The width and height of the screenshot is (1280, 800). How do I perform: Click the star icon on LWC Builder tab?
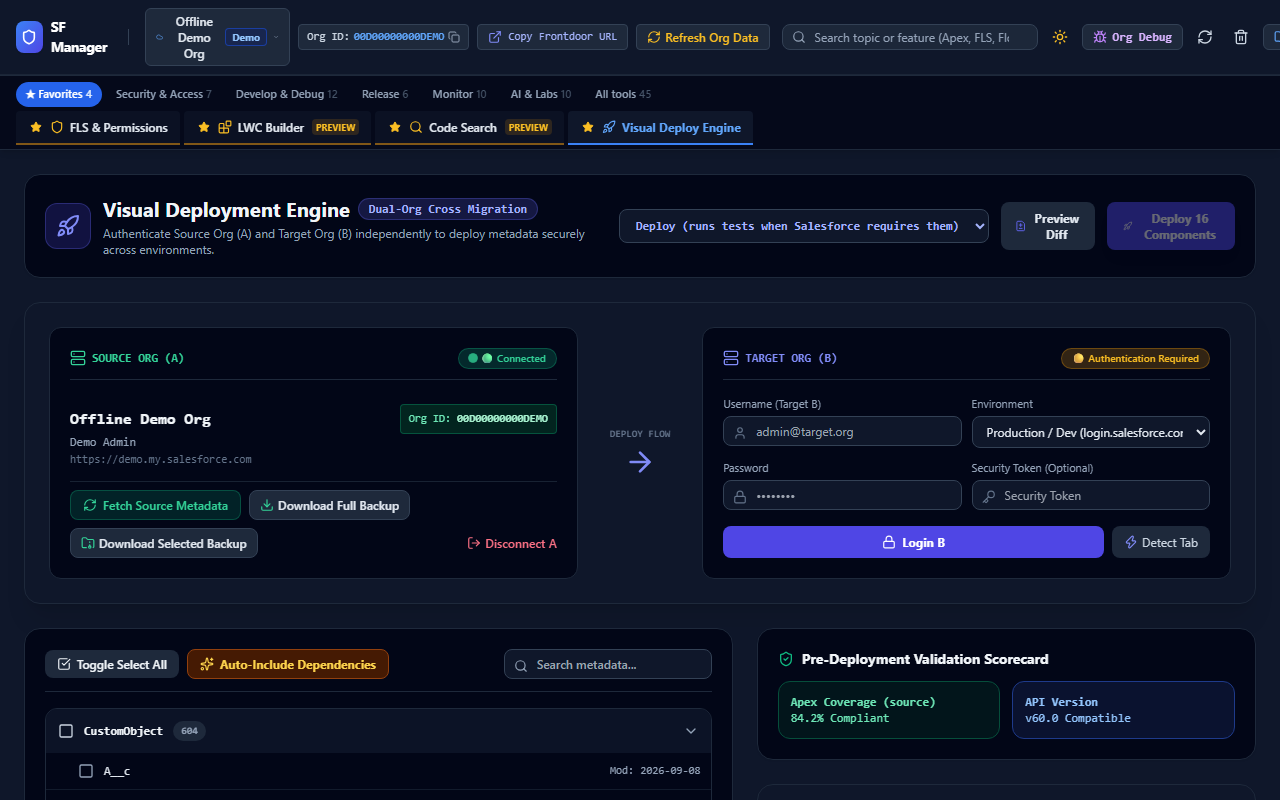point(204,128)
